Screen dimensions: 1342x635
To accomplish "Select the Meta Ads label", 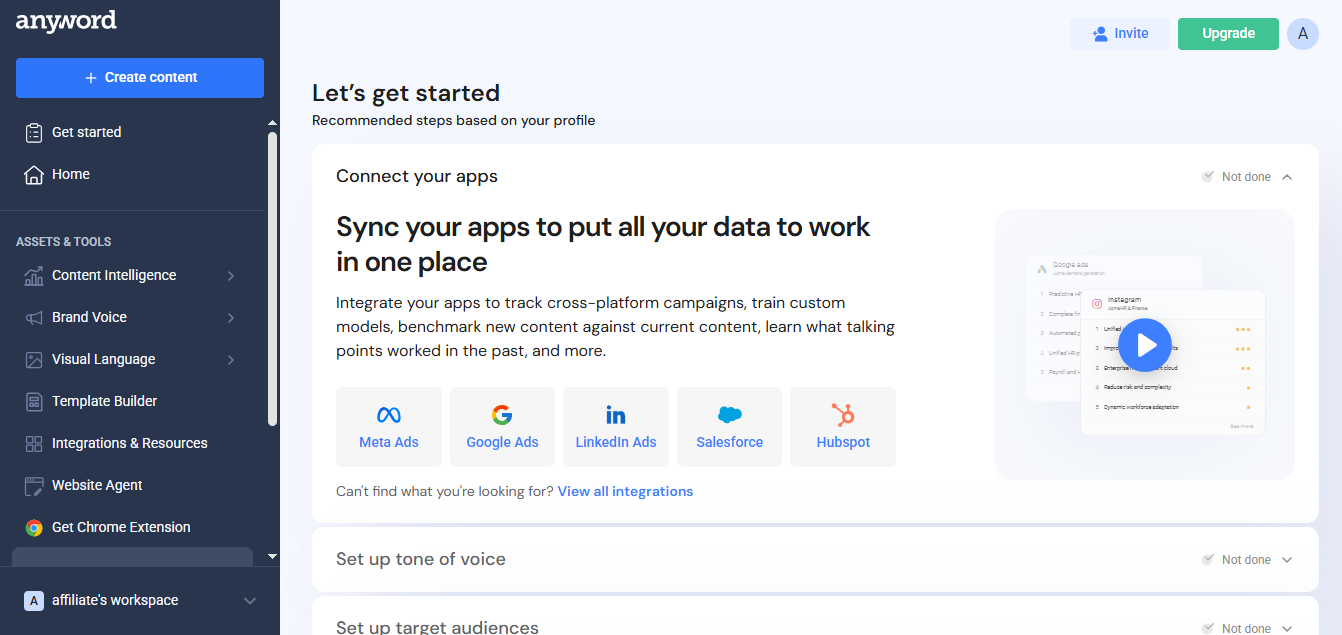I will click(x=389, y=442).
